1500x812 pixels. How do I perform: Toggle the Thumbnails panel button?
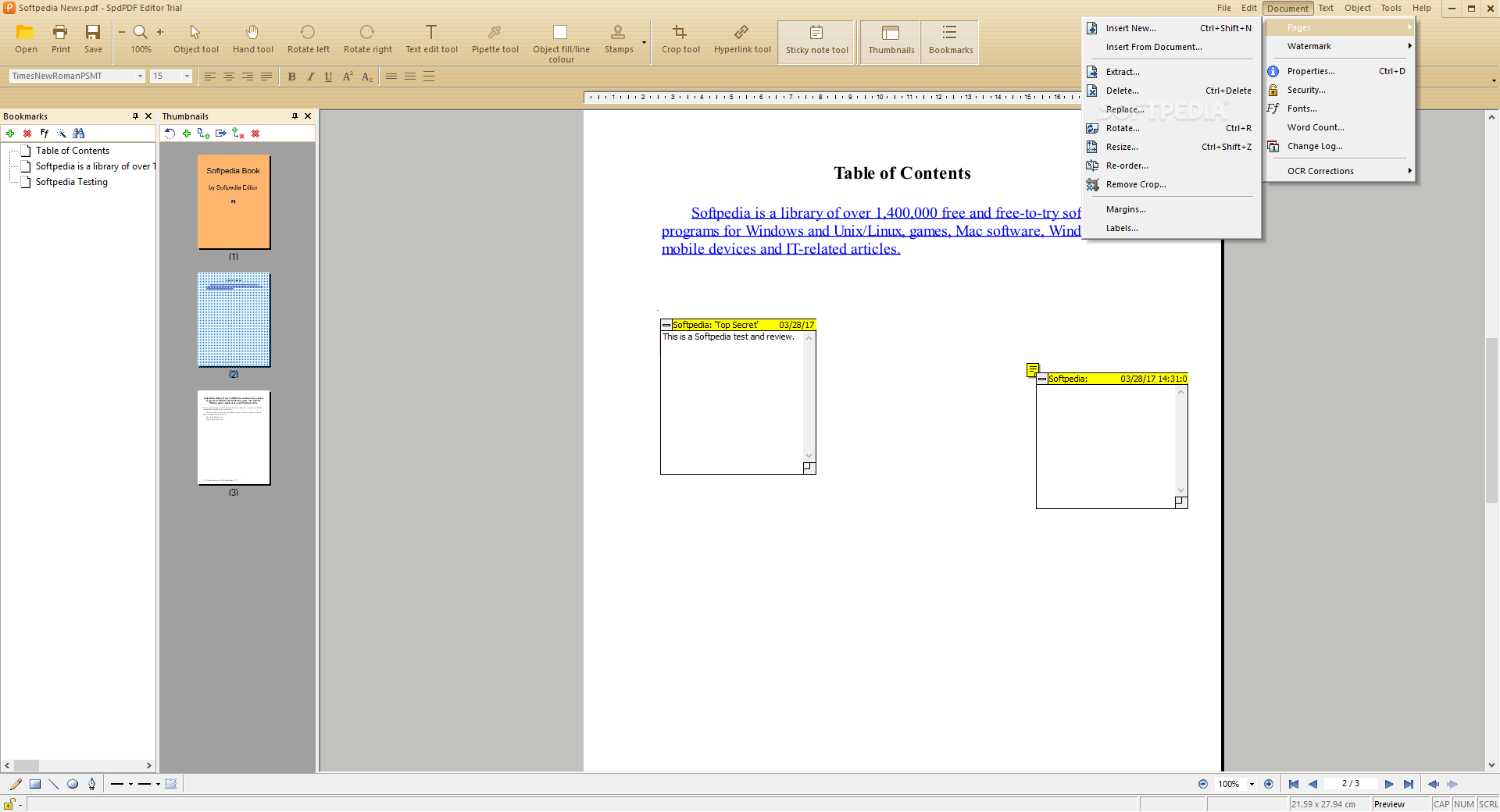click(x=891, y=41)
